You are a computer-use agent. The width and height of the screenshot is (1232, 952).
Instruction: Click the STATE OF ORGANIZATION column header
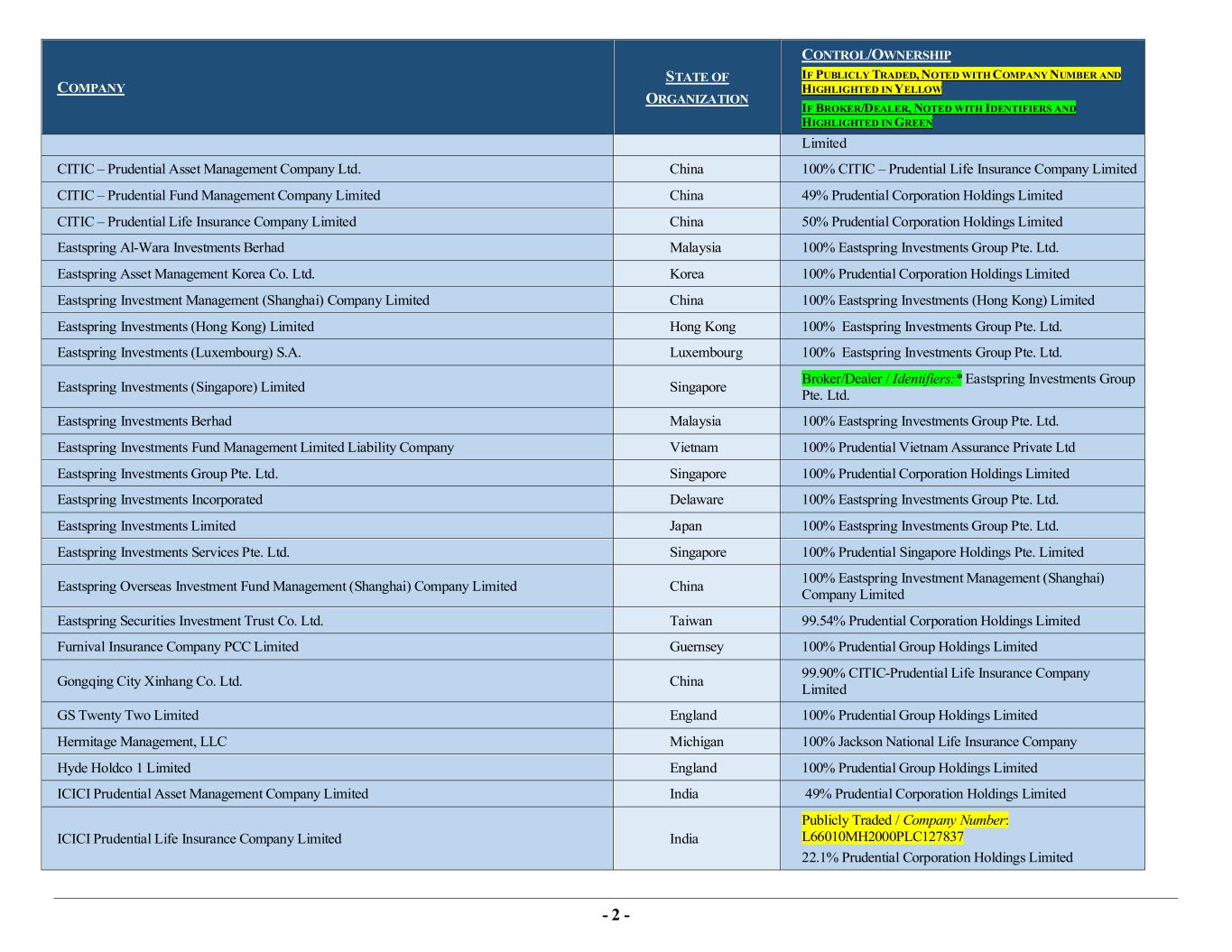pos(697,88)
